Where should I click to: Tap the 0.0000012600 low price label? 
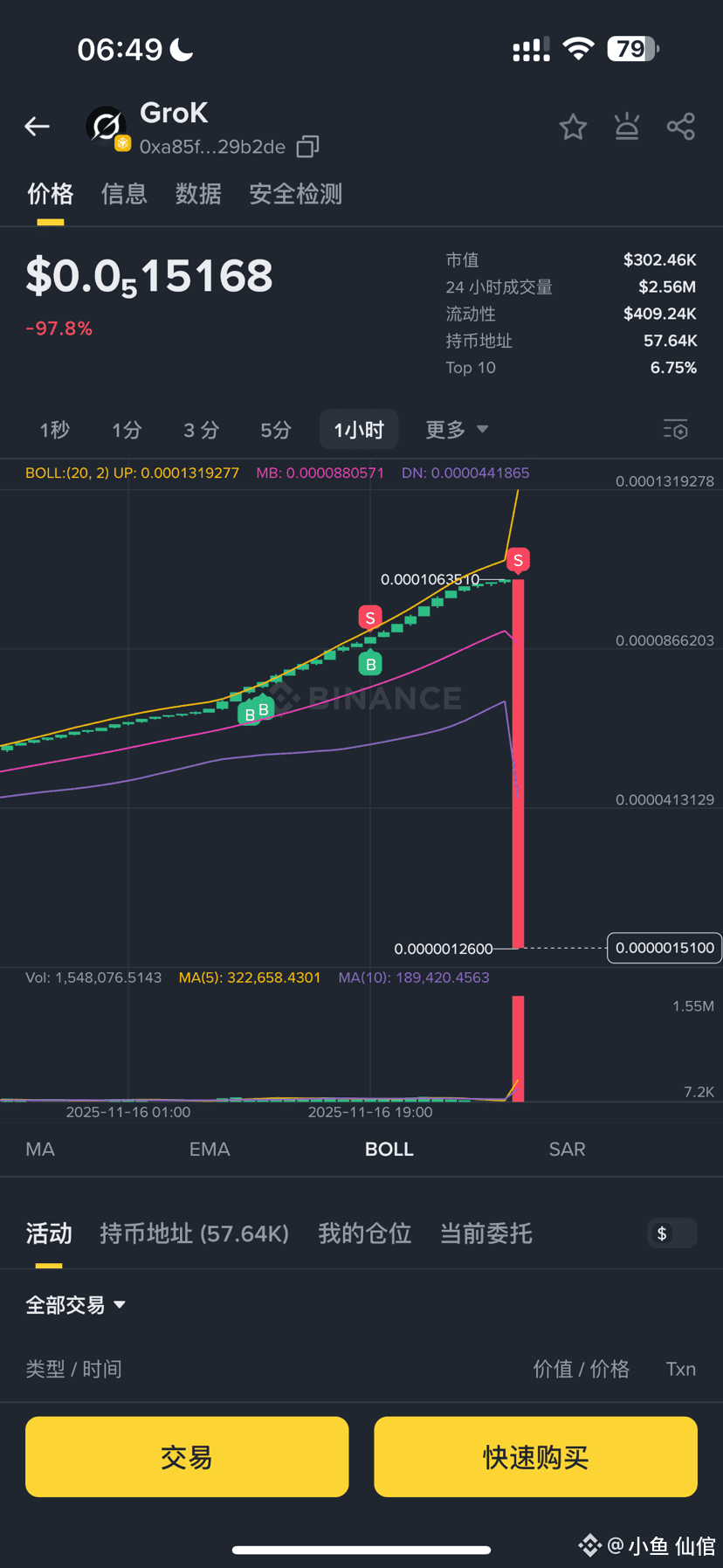coord(444,949)
